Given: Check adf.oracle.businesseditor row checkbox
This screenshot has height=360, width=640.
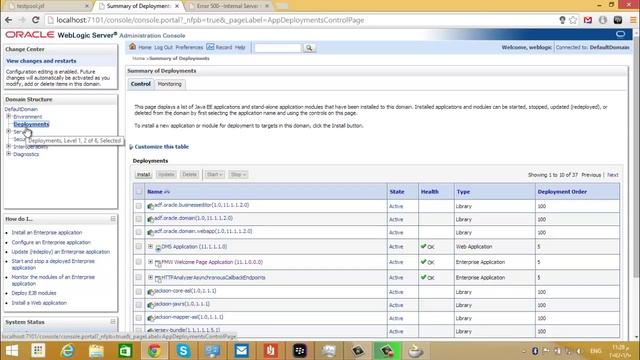Looking at the screenshot, I should tap(139, 206).
